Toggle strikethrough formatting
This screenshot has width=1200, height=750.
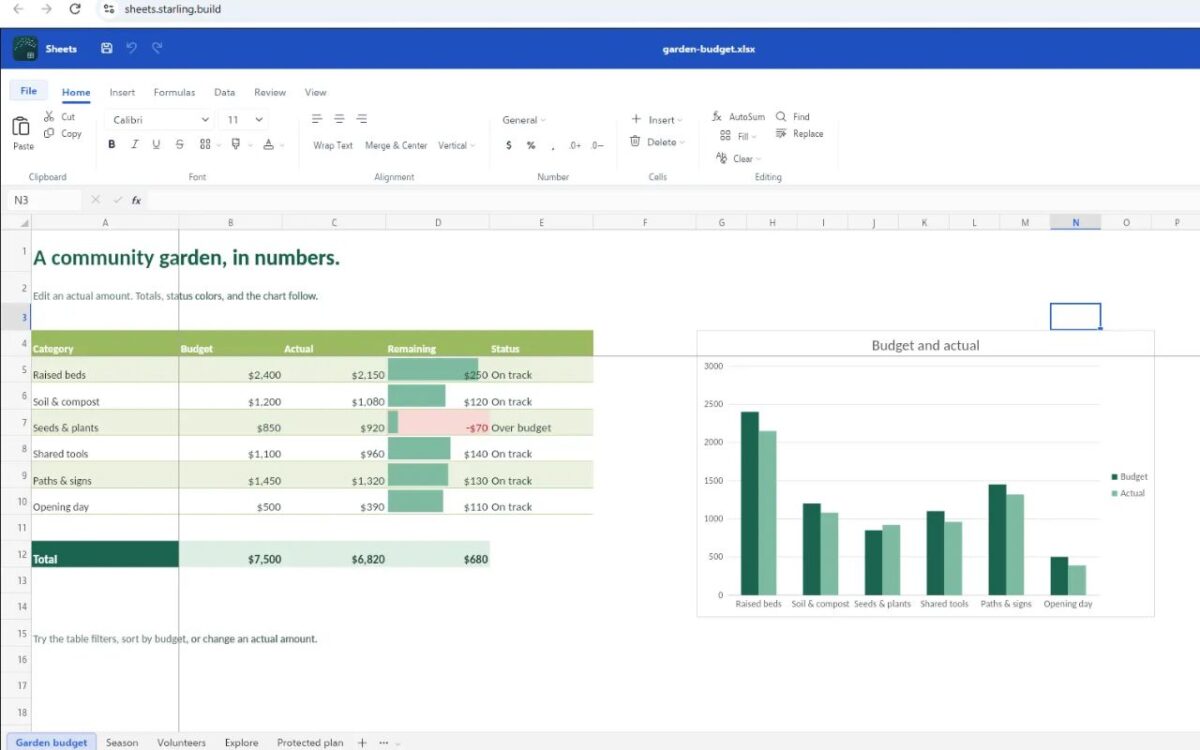[180, 145]
